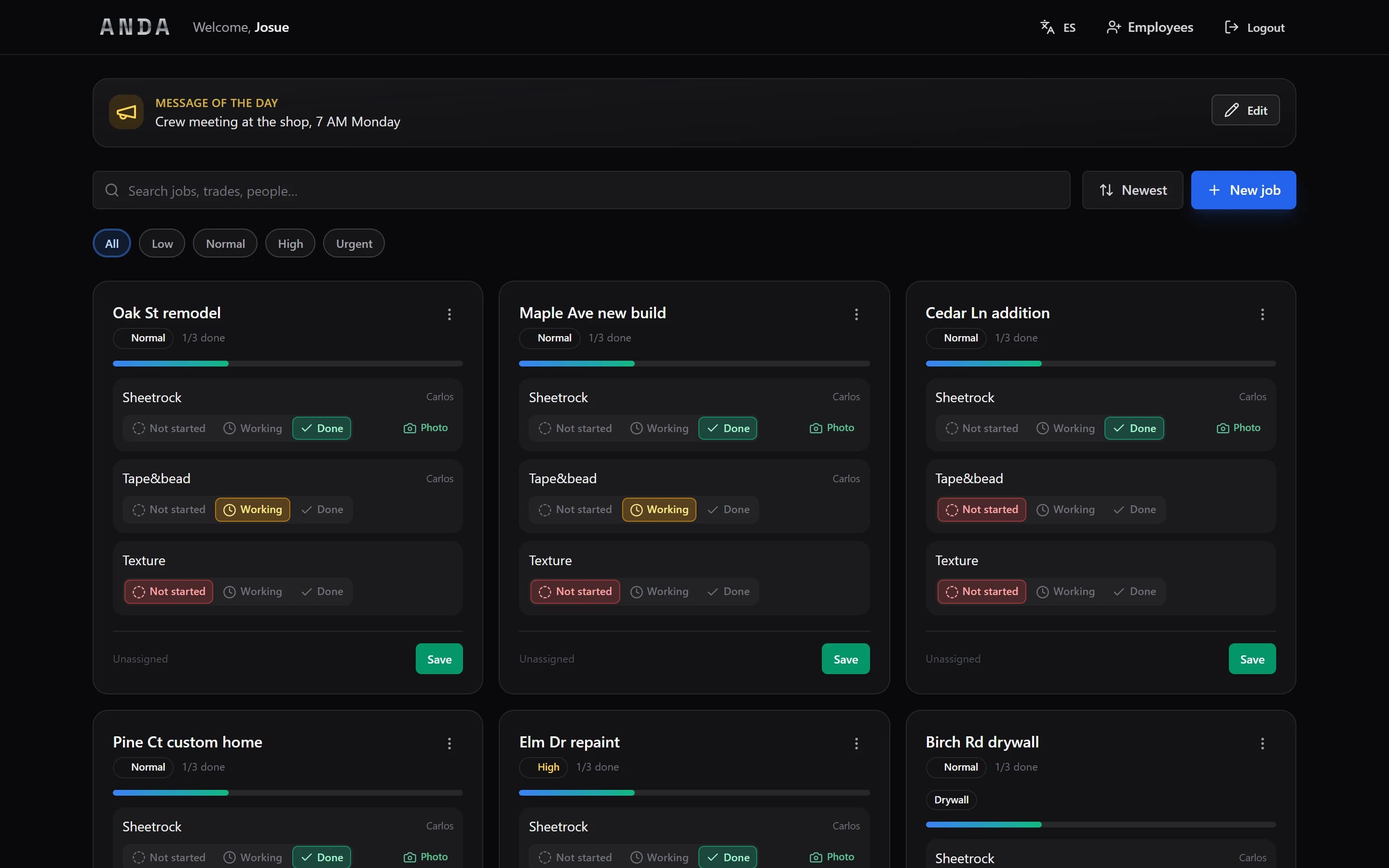Mark Oak St Texture as Done
Image resolution: width=1389 pixels, height=868 pixels.
pyautogui.click(x=322, y=591)
